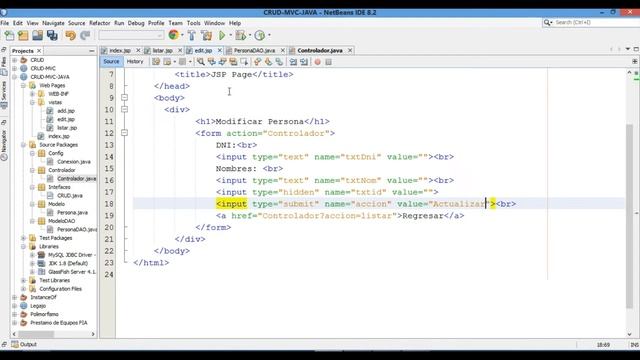Toggle the fold marker on line 9
This screenshot has width=640, height=360.
[x=124, y=98]
